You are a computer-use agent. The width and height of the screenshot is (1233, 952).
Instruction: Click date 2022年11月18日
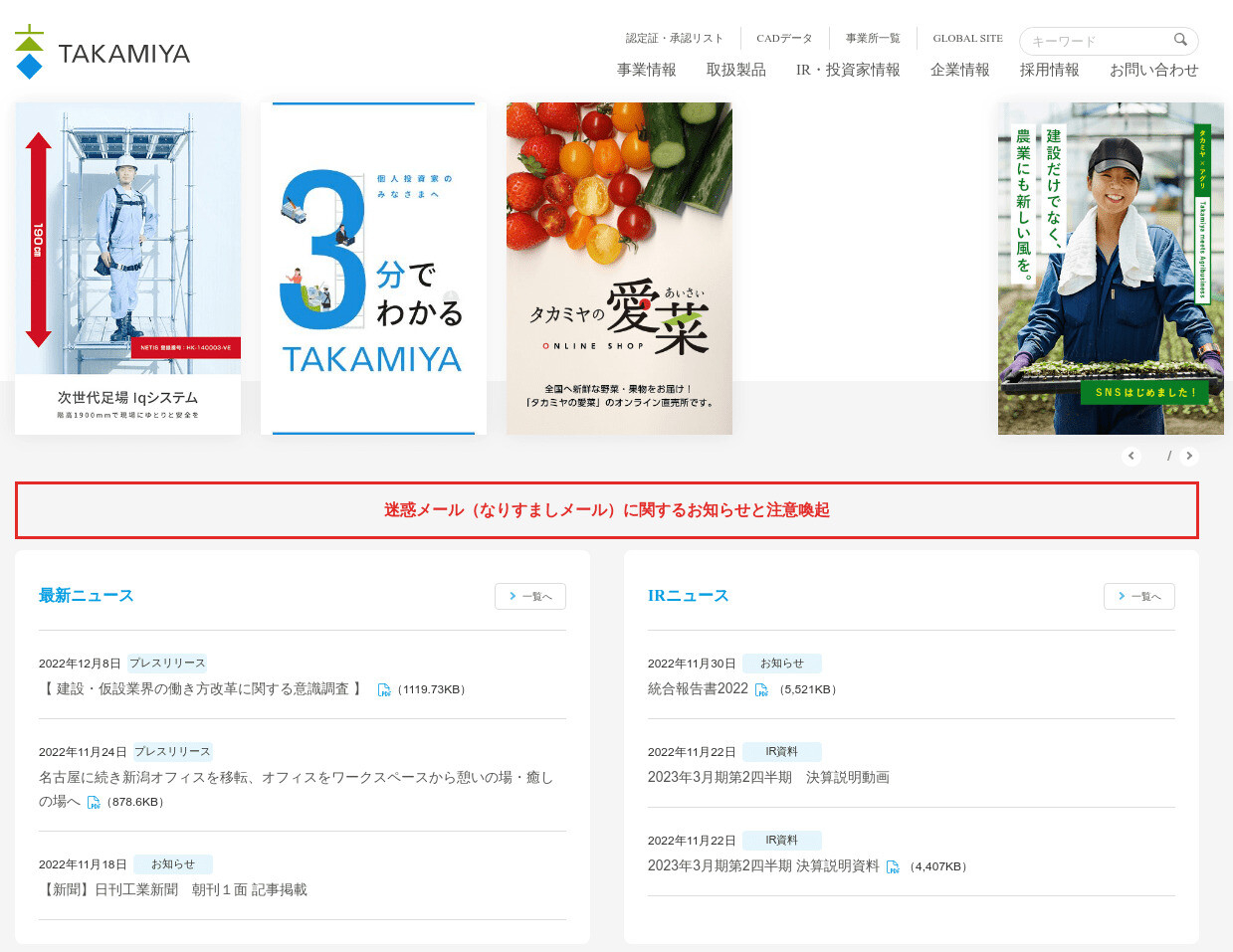pos(83,864)
